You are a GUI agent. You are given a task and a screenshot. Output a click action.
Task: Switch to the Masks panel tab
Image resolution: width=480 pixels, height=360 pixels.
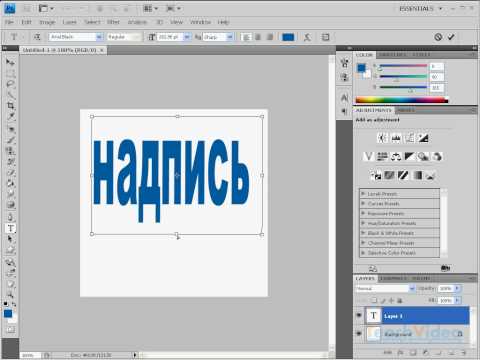coord(406,110)
